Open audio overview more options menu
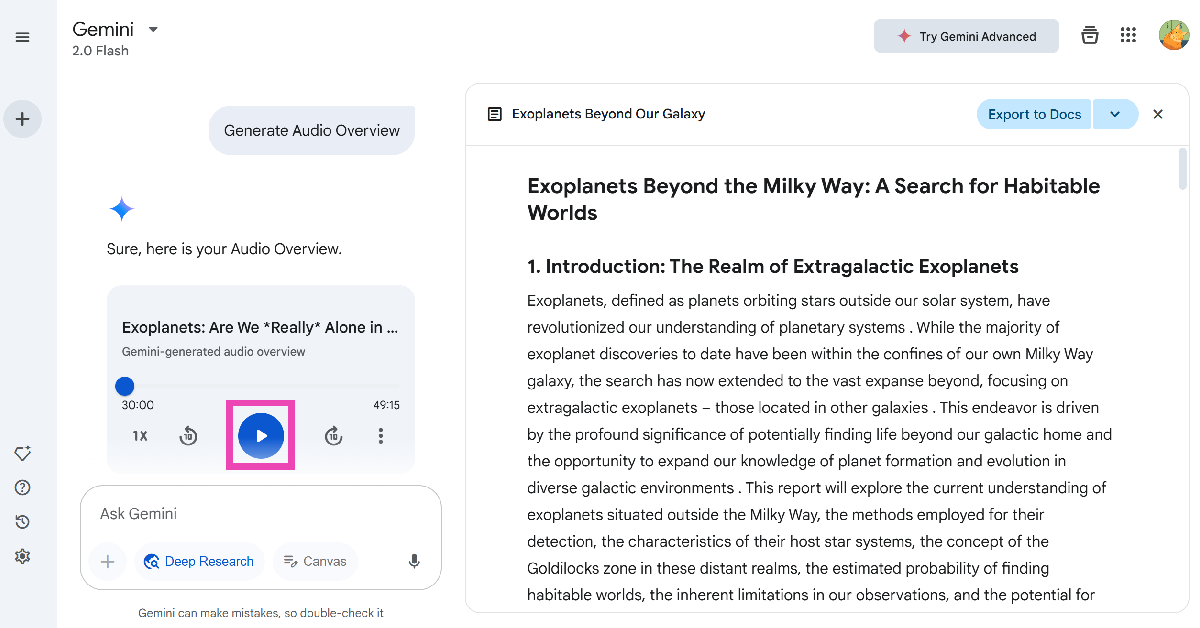 pos(381,436)
